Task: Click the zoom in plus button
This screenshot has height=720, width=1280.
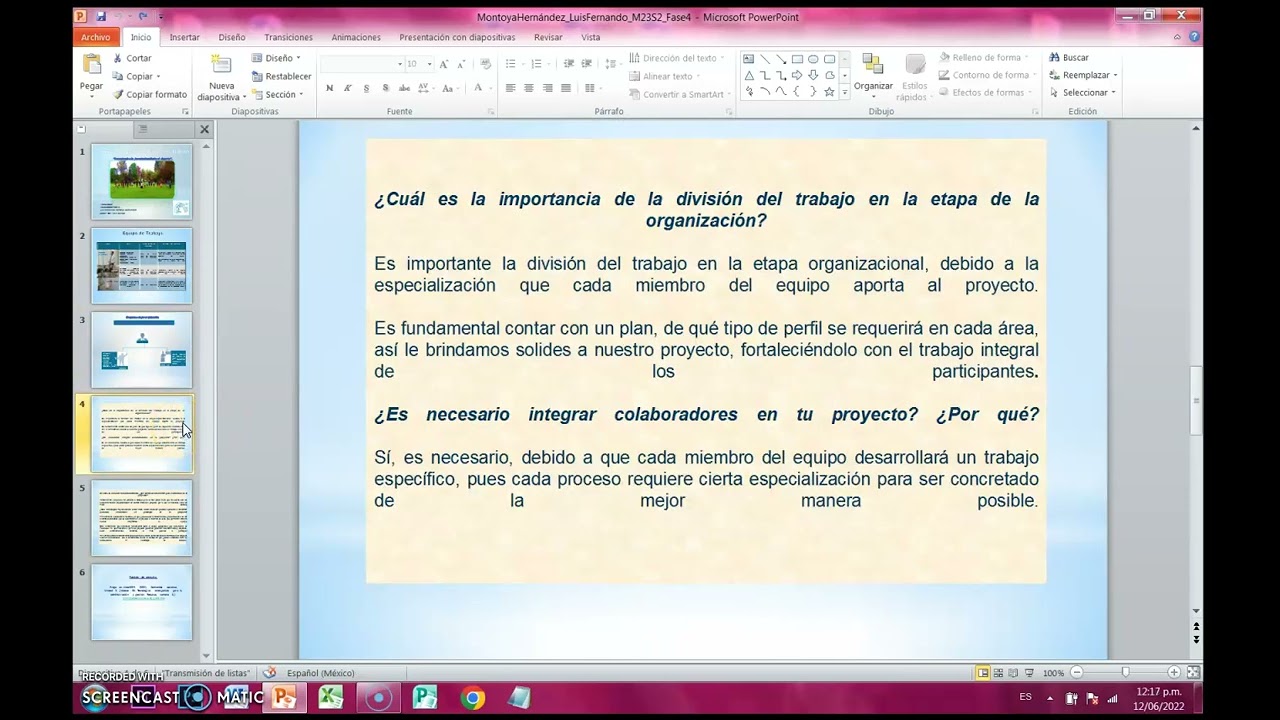Action: [1174, 673]
